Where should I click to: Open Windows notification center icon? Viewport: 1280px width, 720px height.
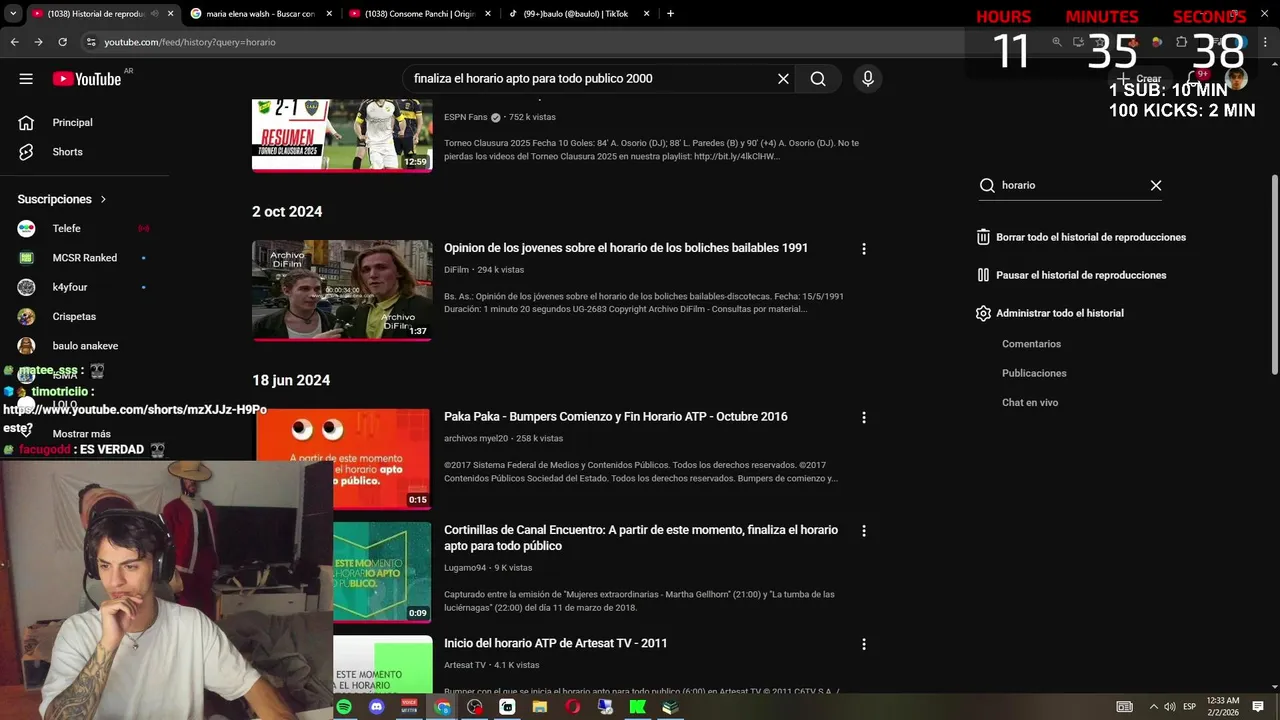(x=1258, y=707)
